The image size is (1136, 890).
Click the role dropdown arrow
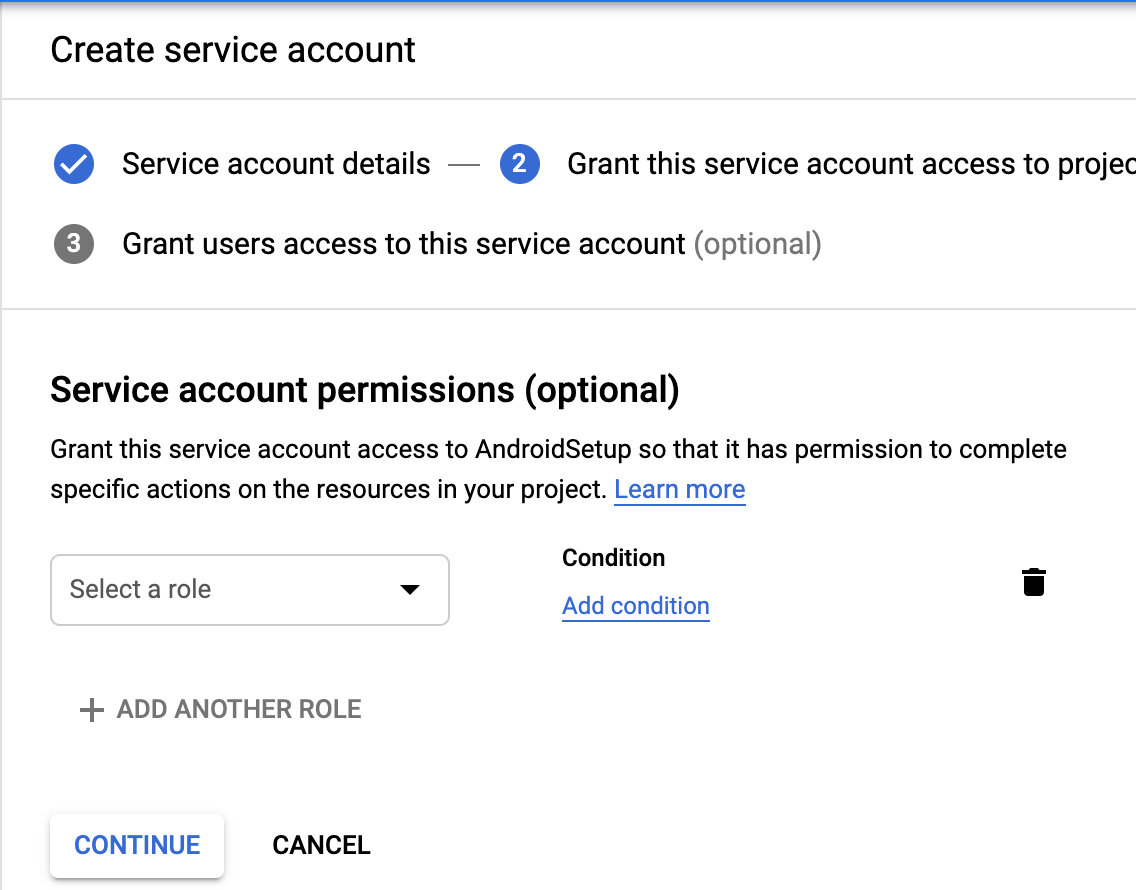(x=409, y=590)
